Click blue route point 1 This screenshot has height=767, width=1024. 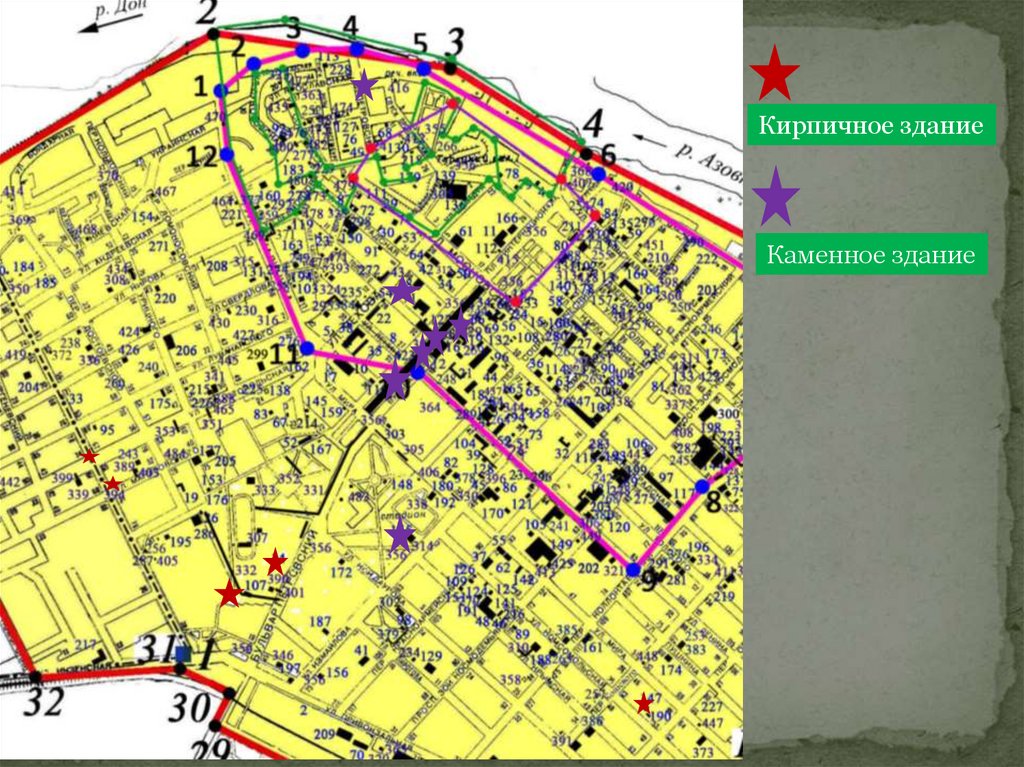(221, 91)
